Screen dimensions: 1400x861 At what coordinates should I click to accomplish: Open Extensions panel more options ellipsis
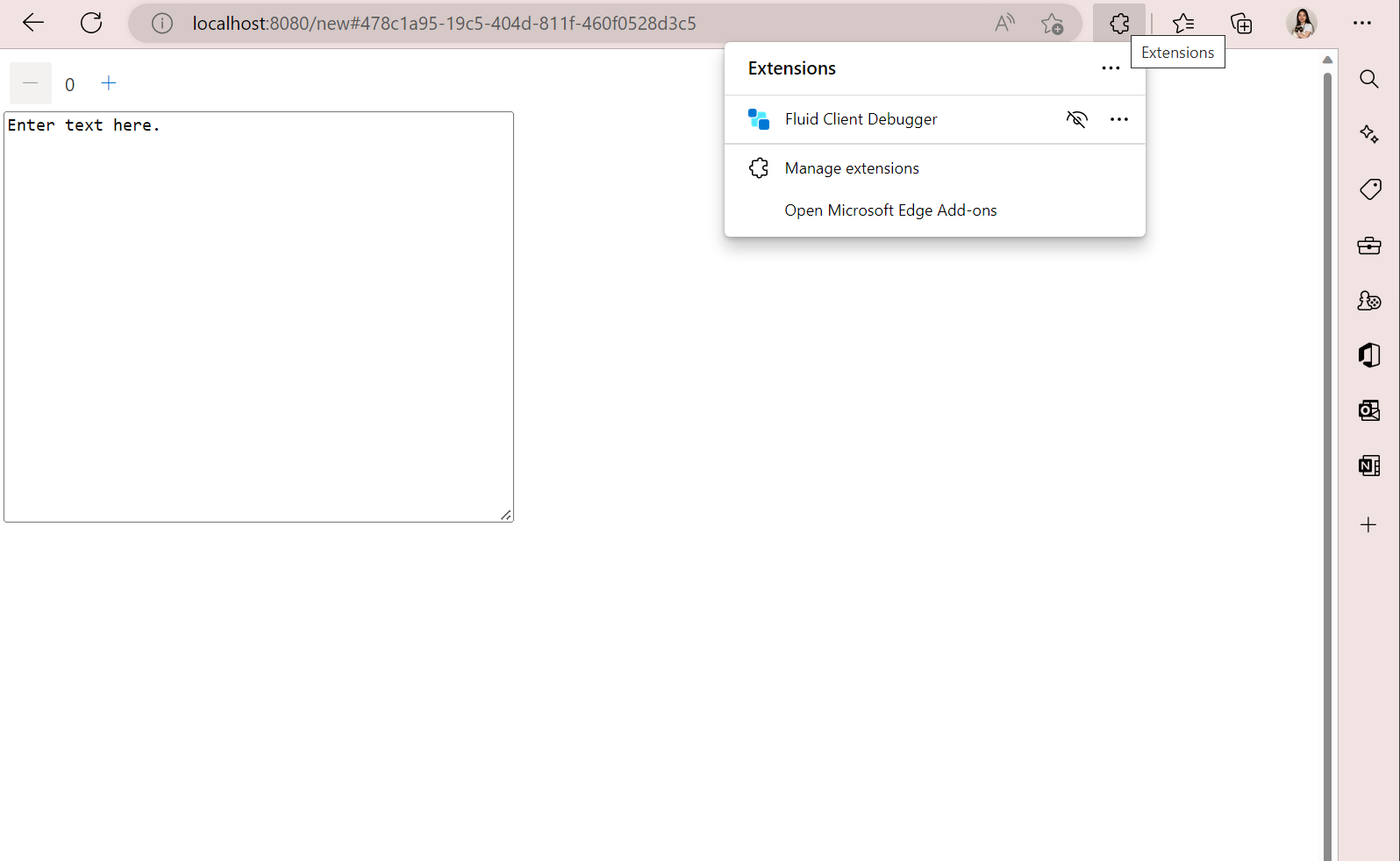click(x=1111, y=68)
